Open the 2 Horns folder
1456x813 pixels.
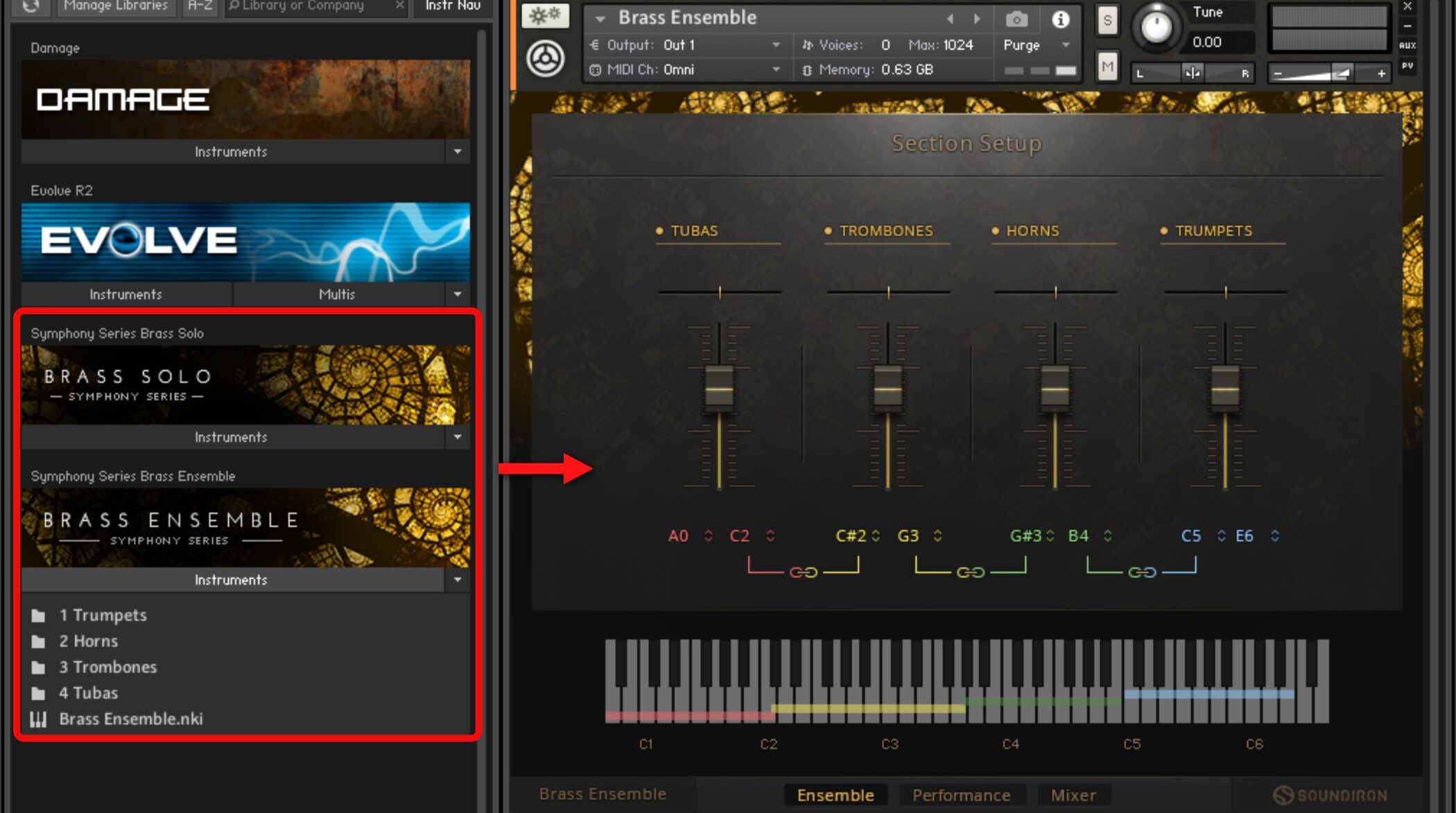[x=88, y=641]
